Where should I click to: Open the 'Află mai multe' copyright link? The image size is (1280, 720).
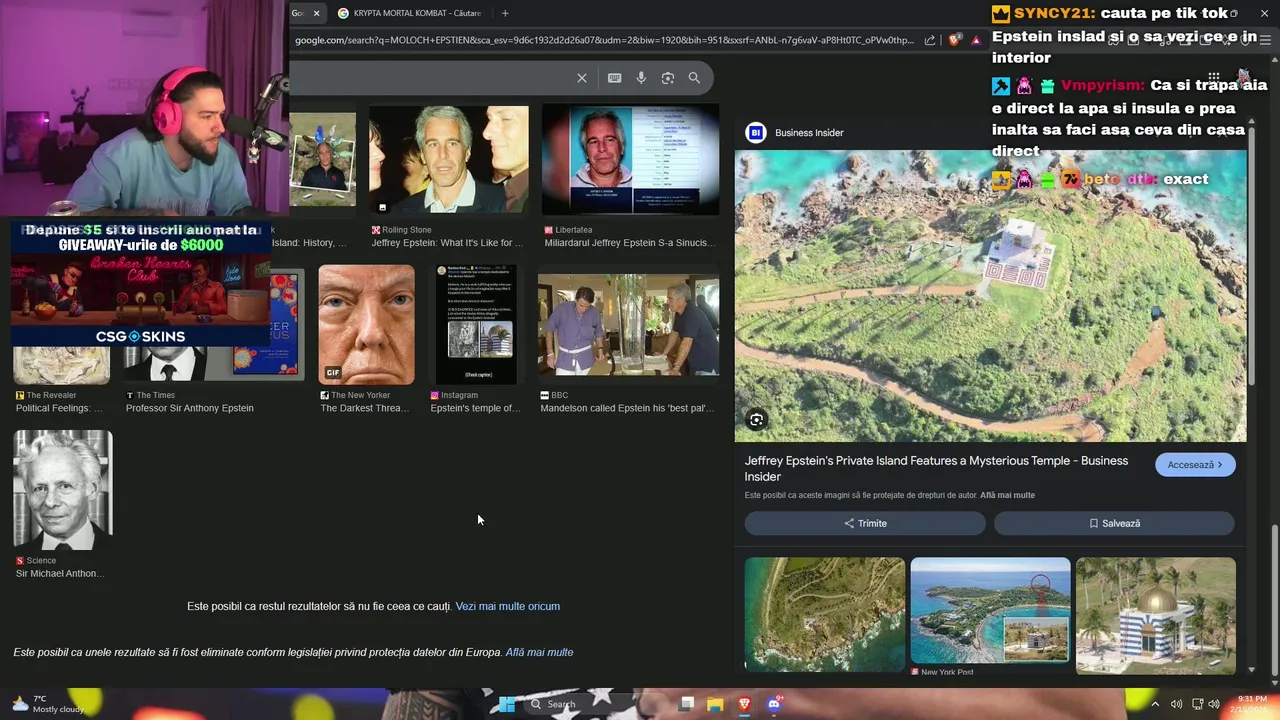coord(1007,495)
